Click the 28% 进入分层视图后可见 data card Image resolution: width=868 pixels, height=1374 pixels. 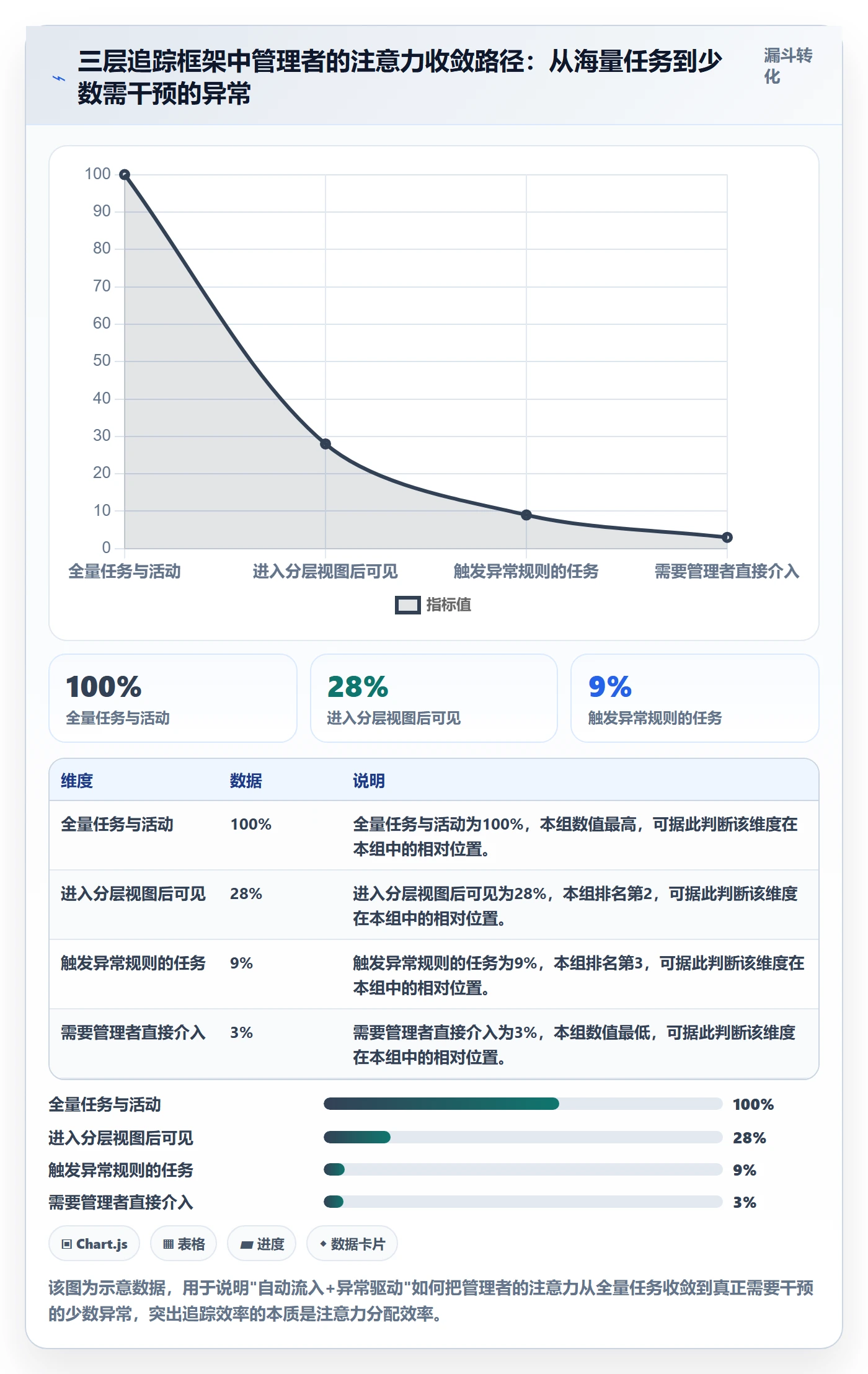[x=434, y=698]
